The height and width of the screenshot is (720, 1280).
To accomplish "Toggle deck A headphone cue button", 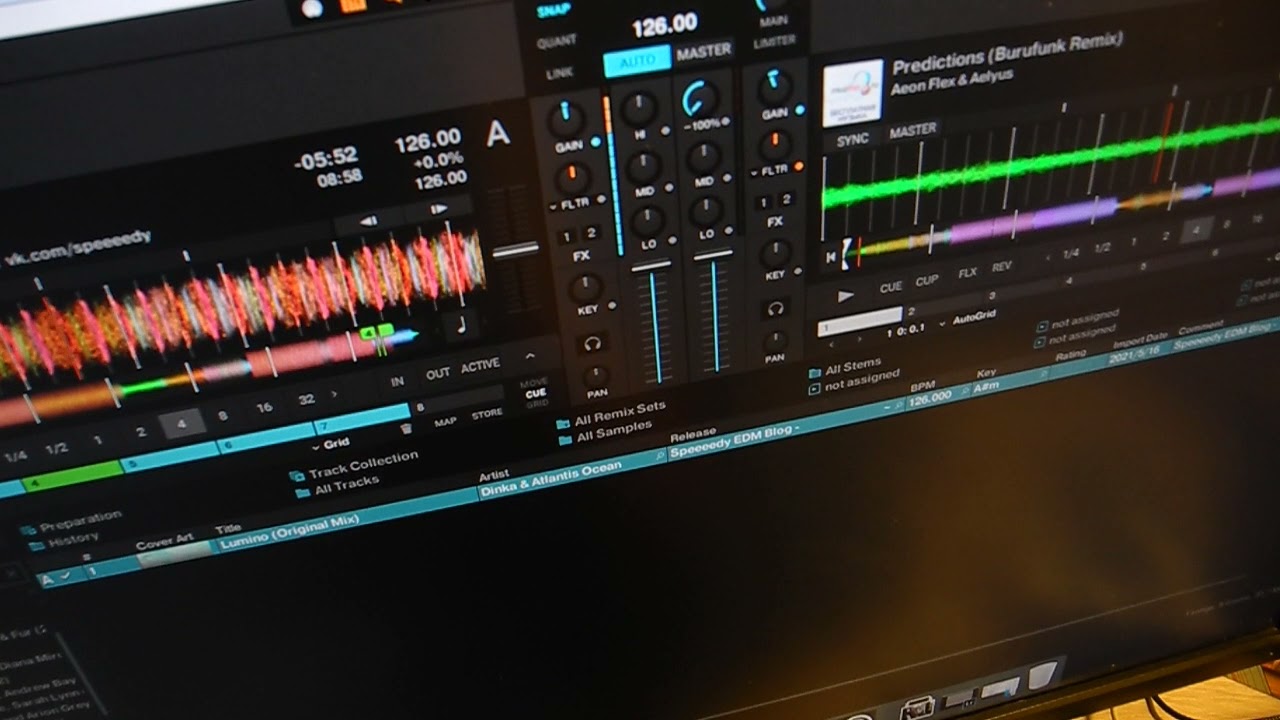I will (x=592, y=344).
